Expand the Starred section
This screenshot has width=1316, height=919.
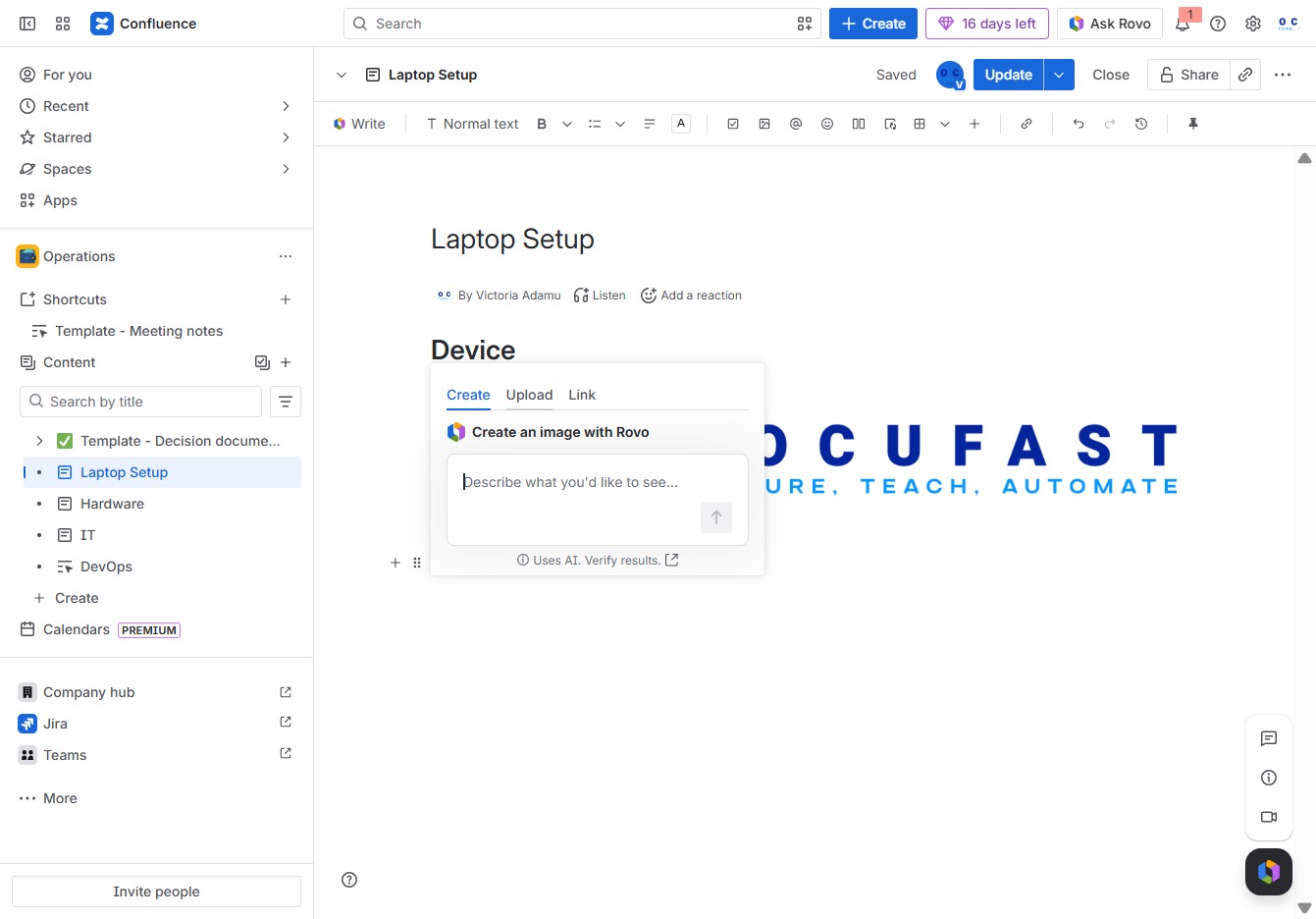coord(286,137)
